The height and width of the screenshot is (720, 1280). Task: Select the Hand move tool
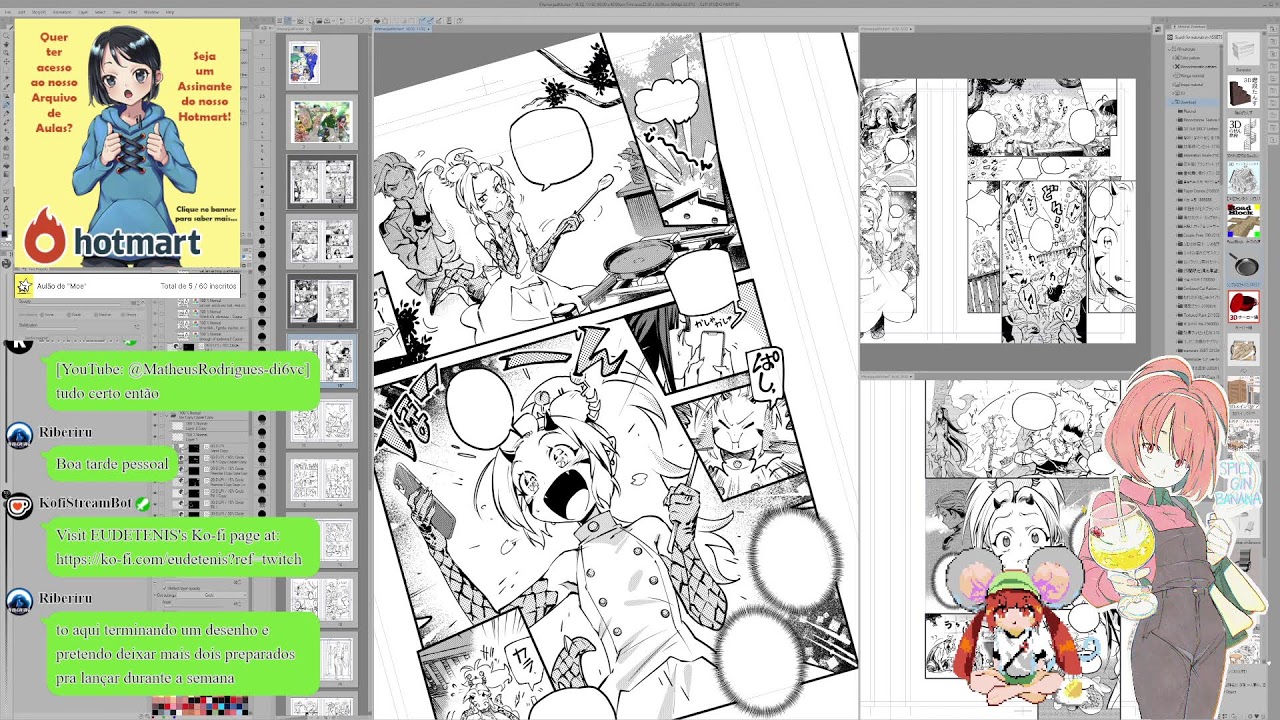(6, 45)
